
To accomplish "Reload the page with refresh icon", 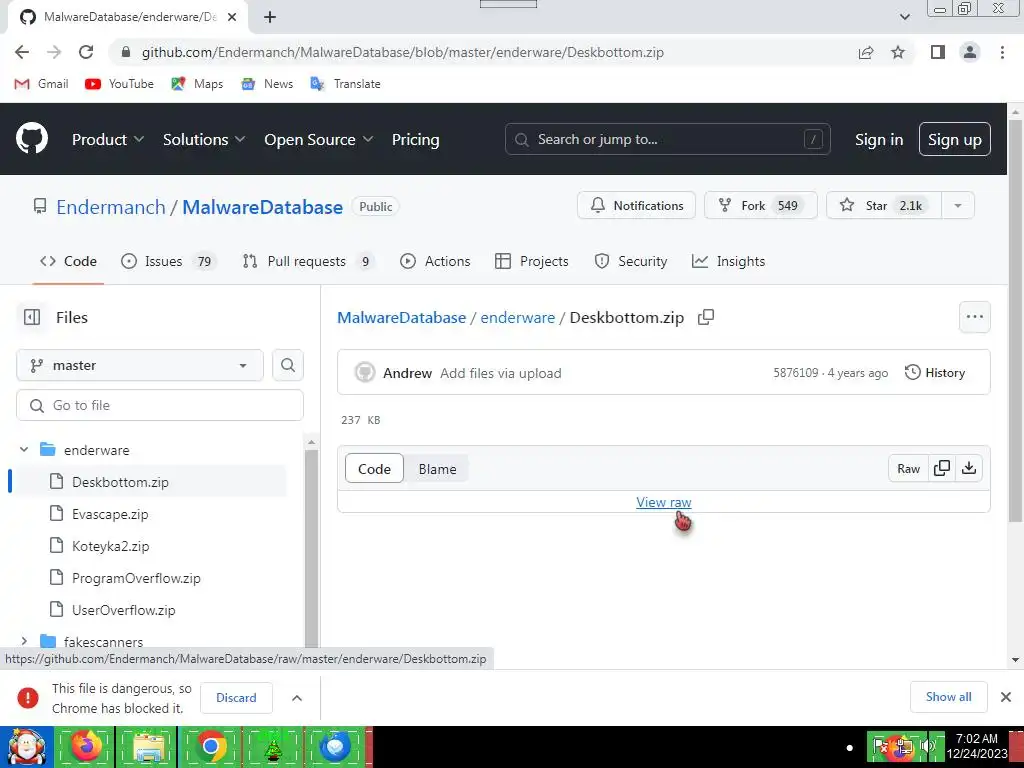I will click(86, 52).
